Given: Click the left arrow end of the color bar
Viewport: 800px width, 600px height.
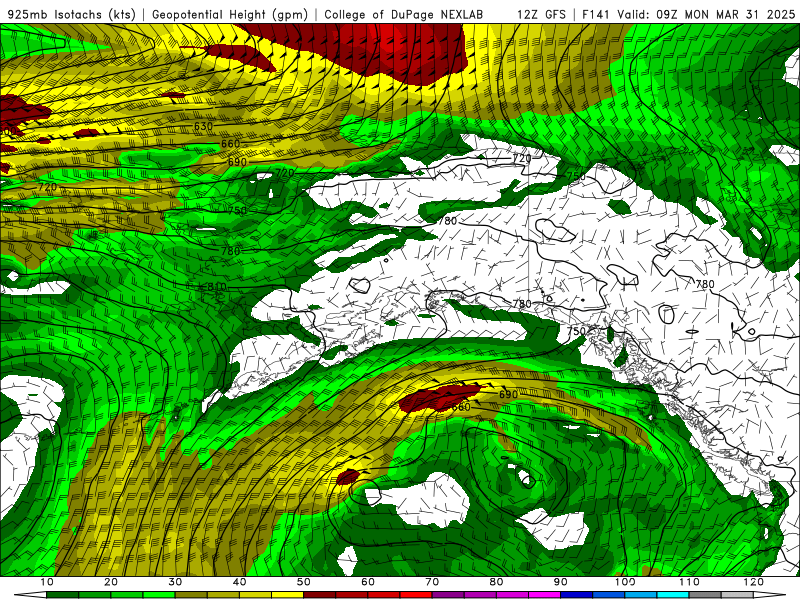Looking at the screenshot, I should [31, 595].
